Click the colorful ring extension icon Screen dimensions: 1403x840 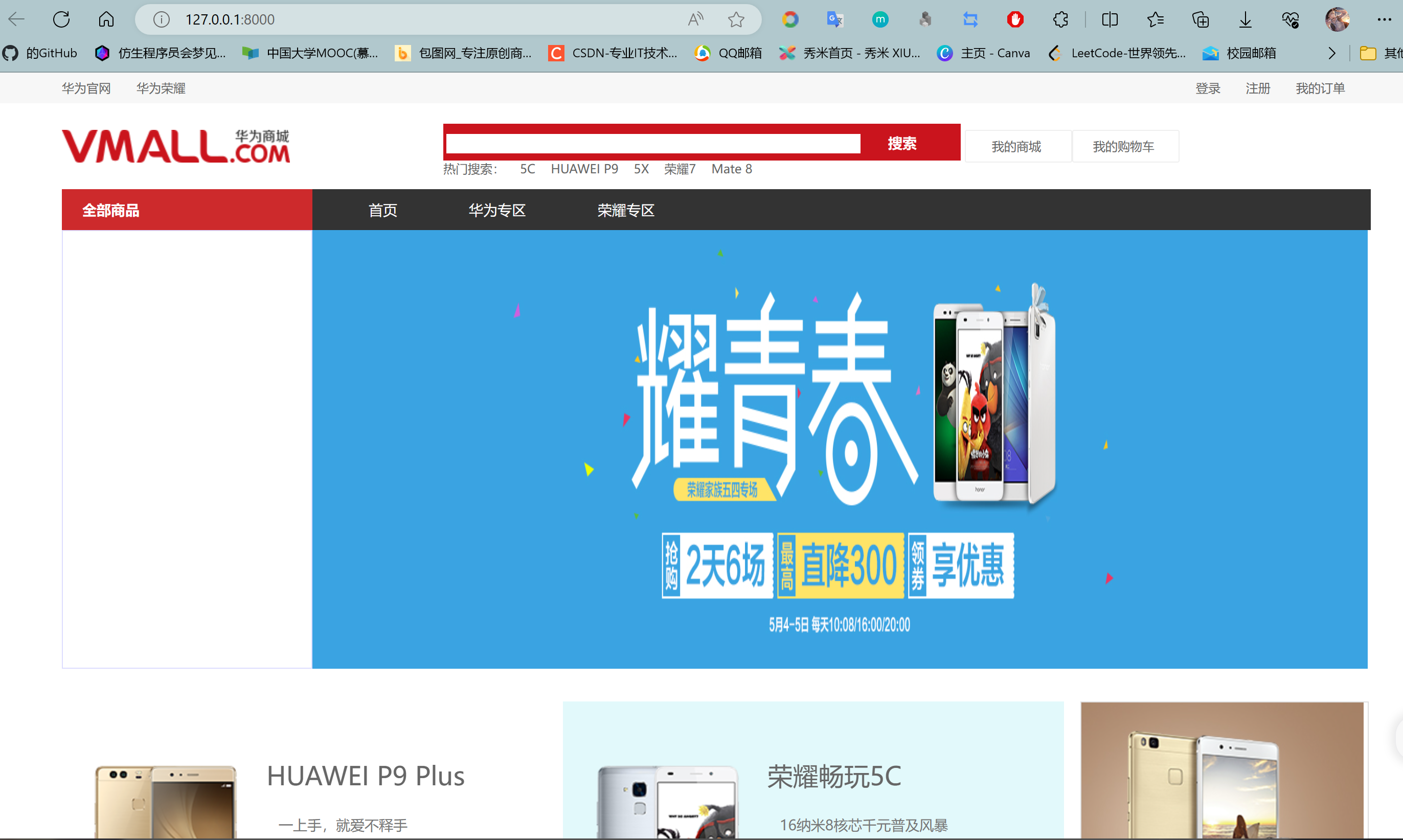pyautogui.click(x=790, y=20)
